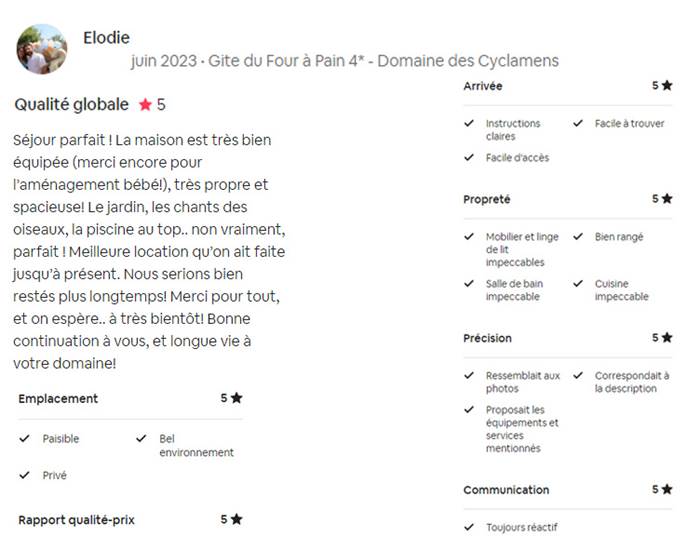Click the Propreté section heading
The height and width of the screenshot is (550, 700).
tap(487, 200)
